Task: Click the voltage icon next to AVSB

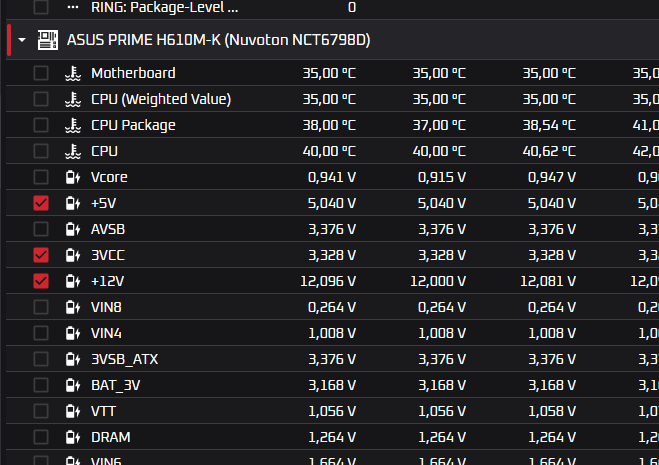Action: pos(73,230)
